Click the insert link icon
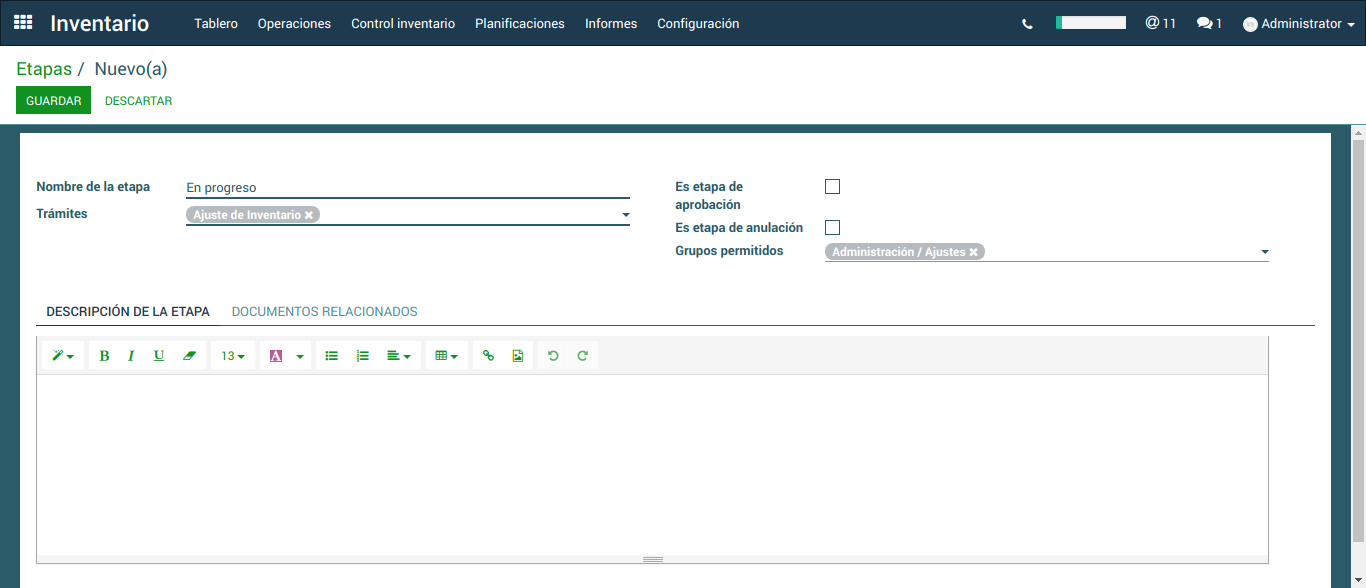The image size is (1366, 588). 488,356
